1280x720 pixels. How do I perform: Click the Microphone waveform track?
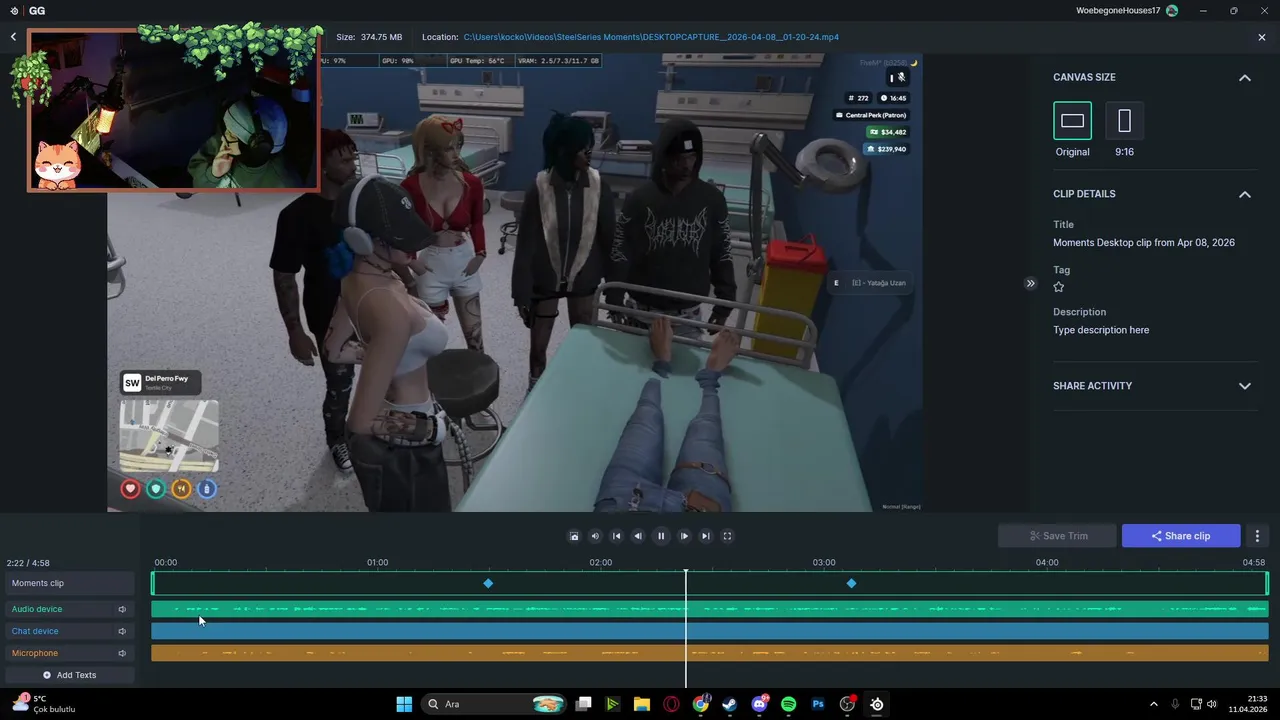709,653
